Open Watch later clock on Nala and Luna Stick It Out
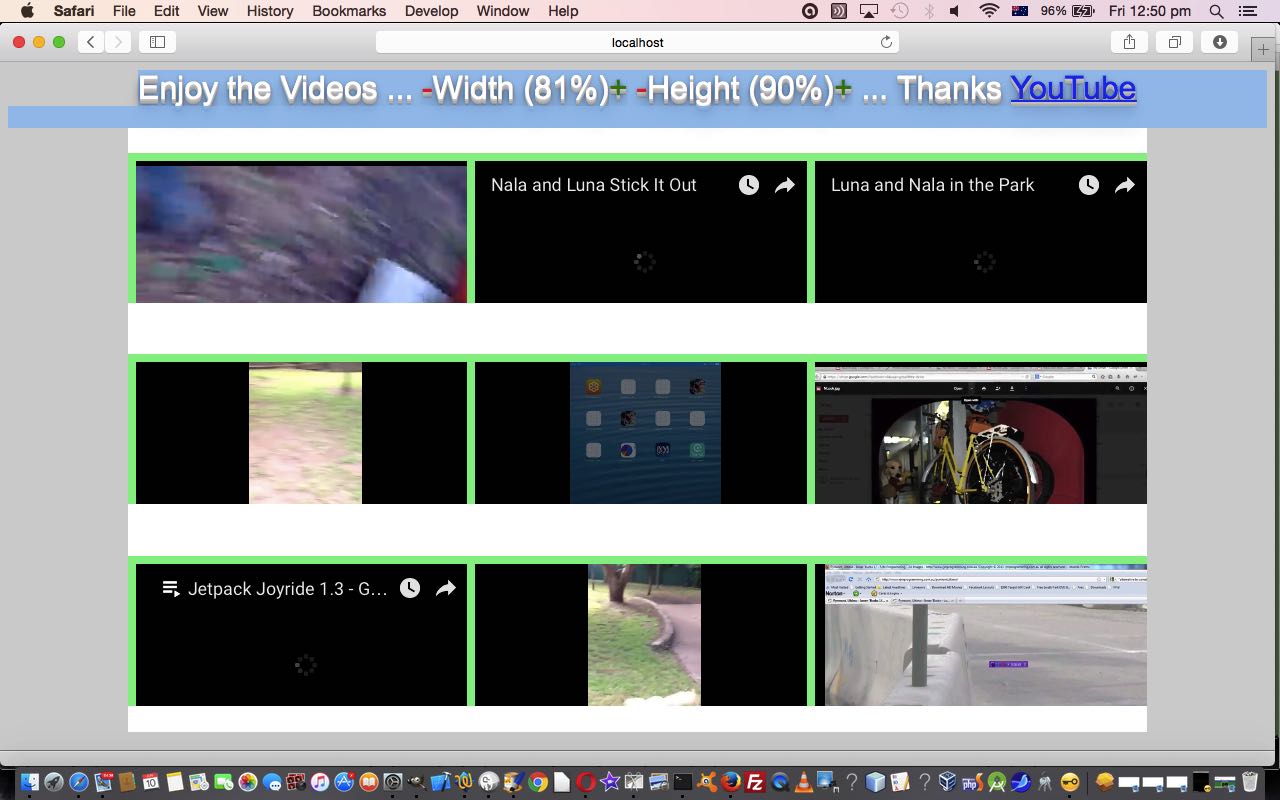Screen dimensions: 1280x800 (749, 185)
